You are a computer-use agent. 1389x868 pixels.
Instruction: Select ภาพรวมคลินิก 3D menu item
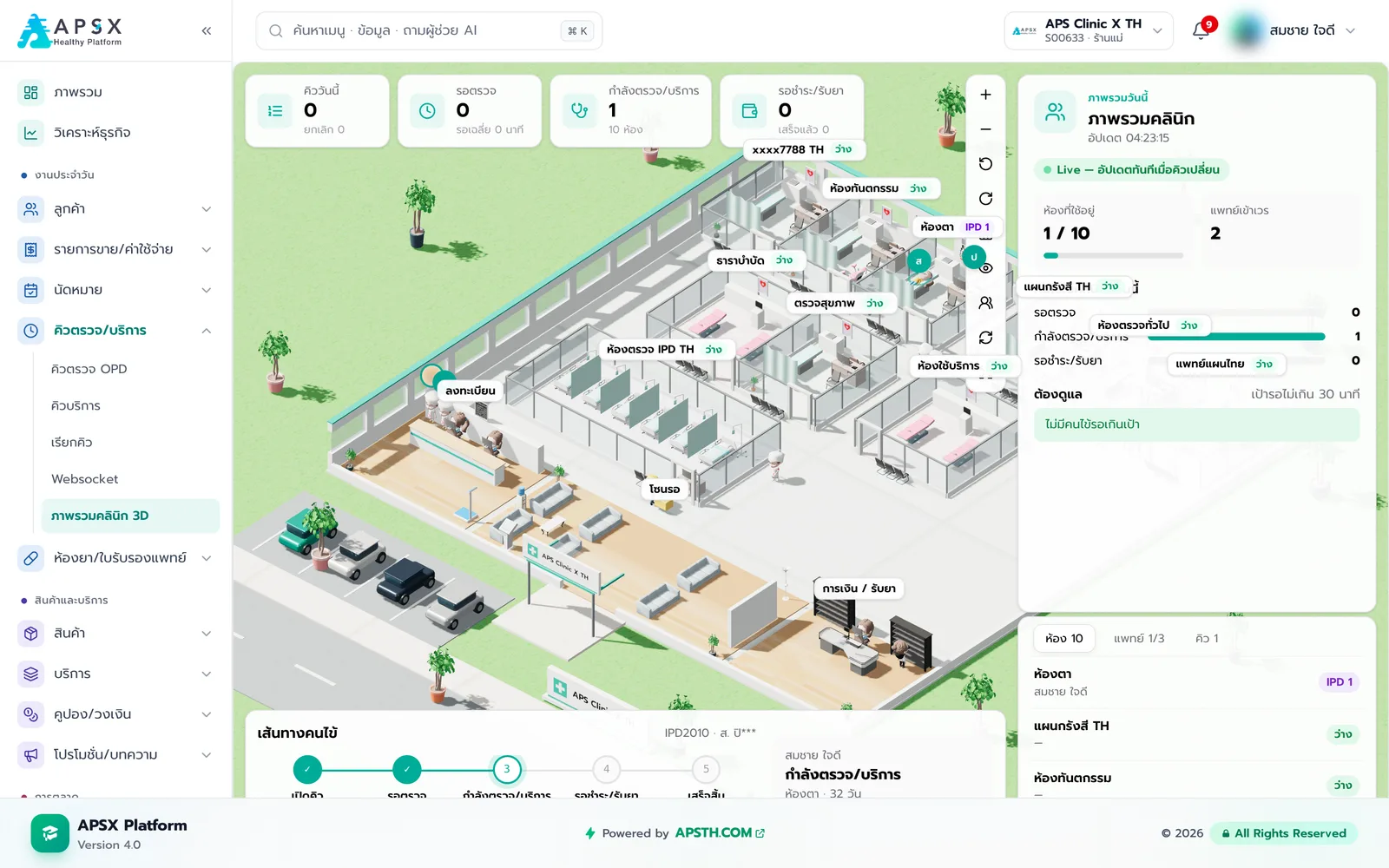point(130,516)
